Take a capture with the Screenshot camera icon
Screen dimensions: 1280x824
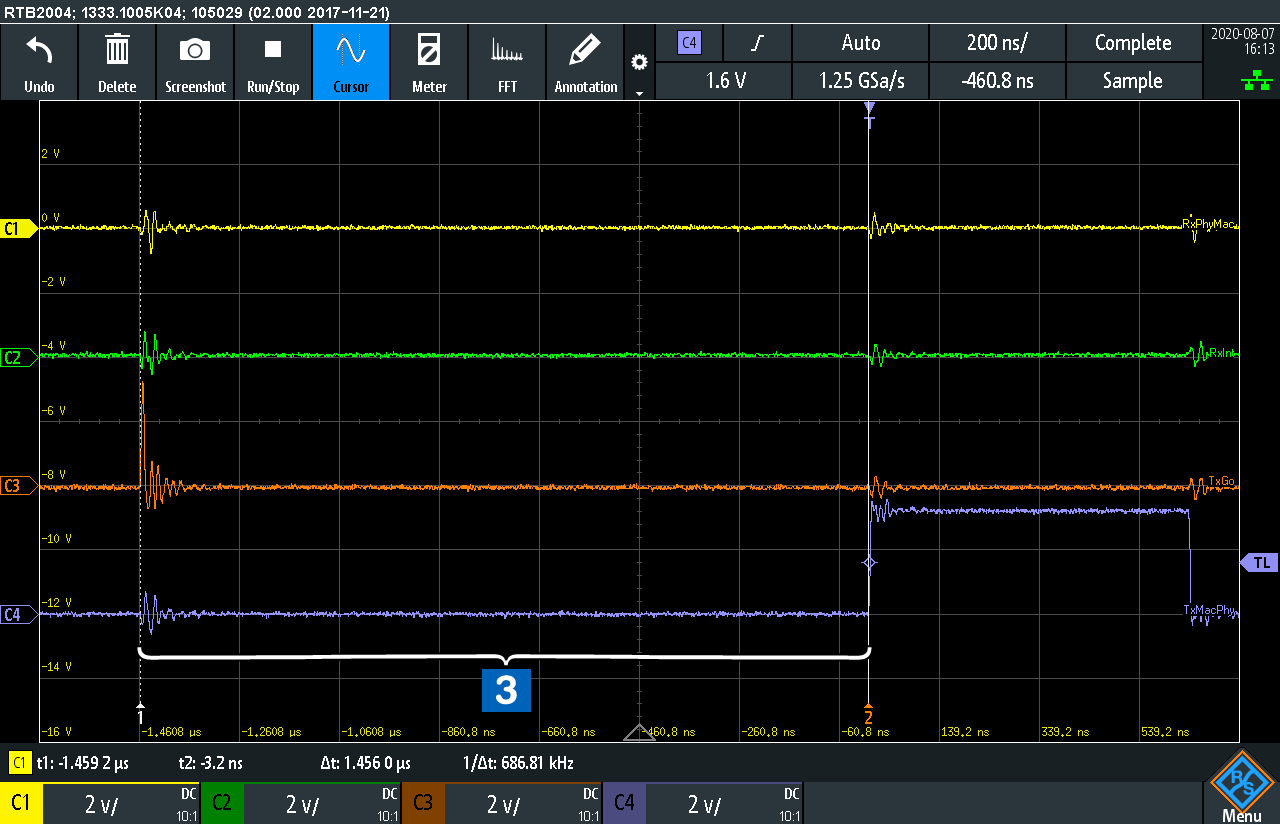click(x=195, y=50)
